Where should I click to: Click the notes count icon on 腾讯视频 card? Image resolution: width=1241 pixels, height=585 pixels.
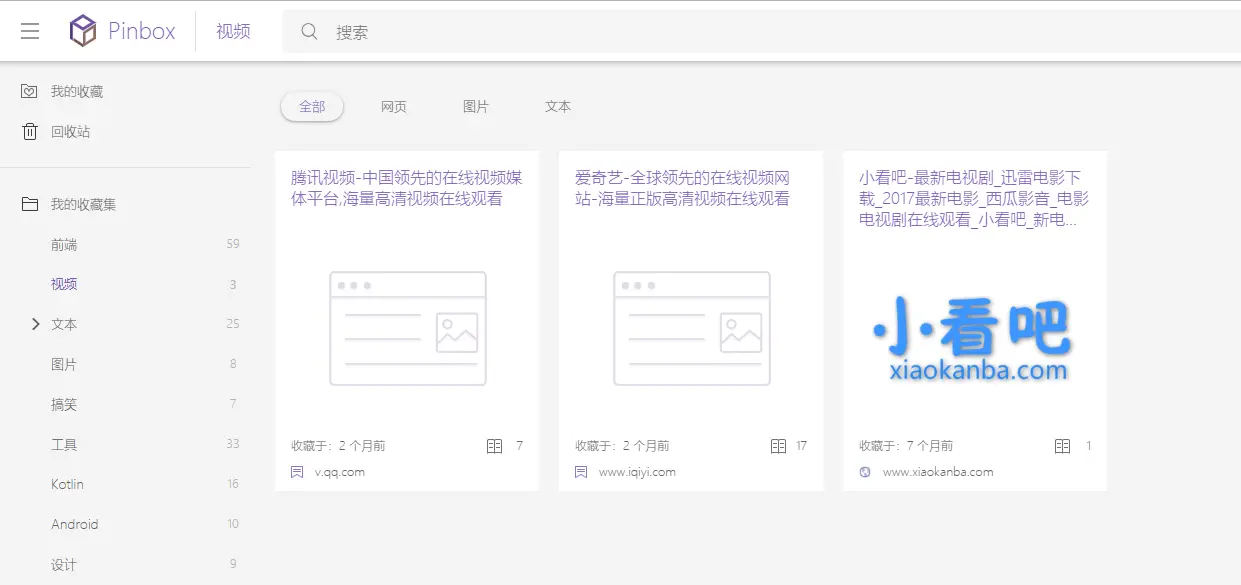(492, 446)
